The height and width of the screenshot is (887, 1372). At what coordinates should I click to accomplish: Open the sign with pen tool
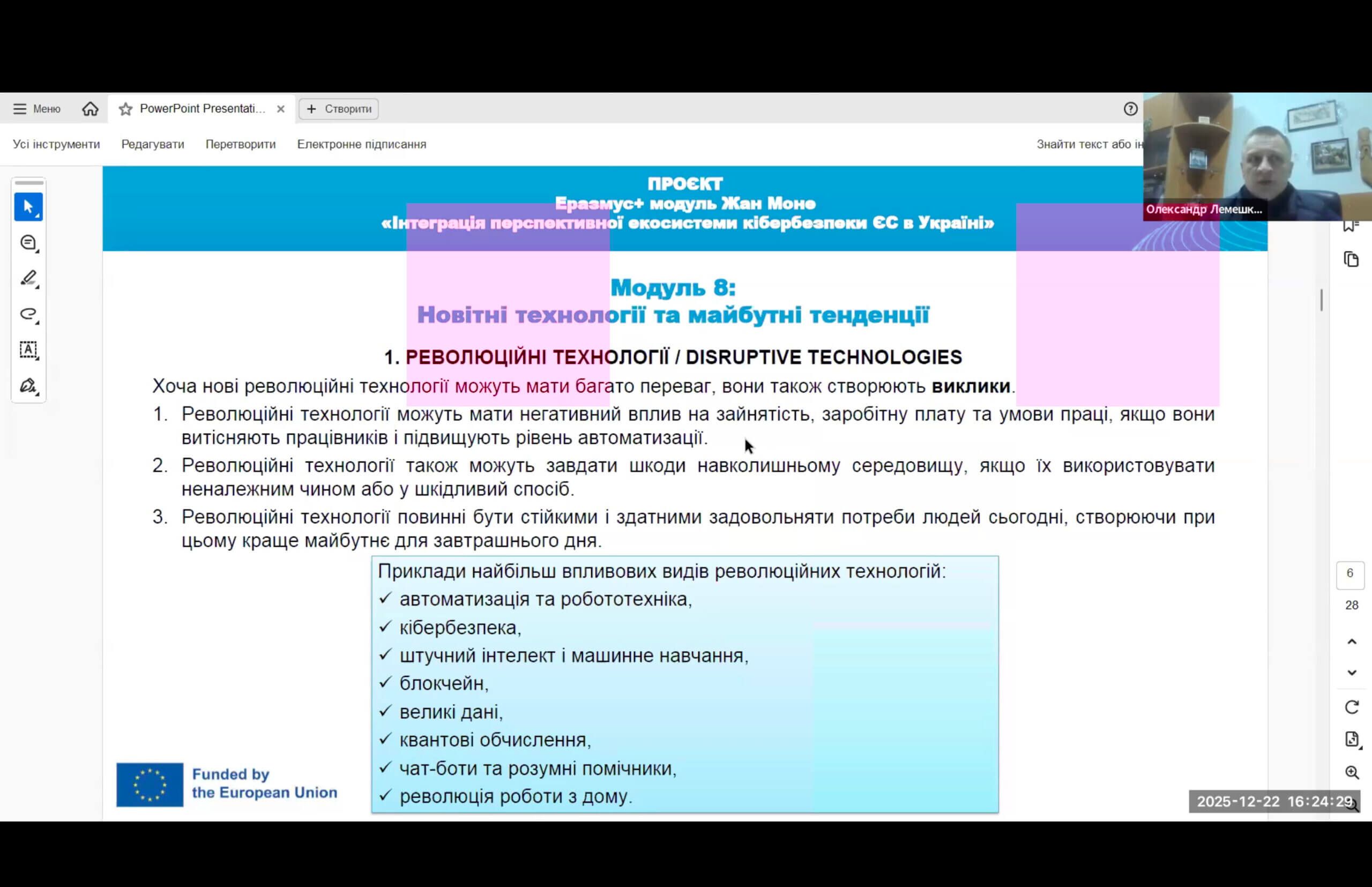pyautogui.click(x=28, y=386)
